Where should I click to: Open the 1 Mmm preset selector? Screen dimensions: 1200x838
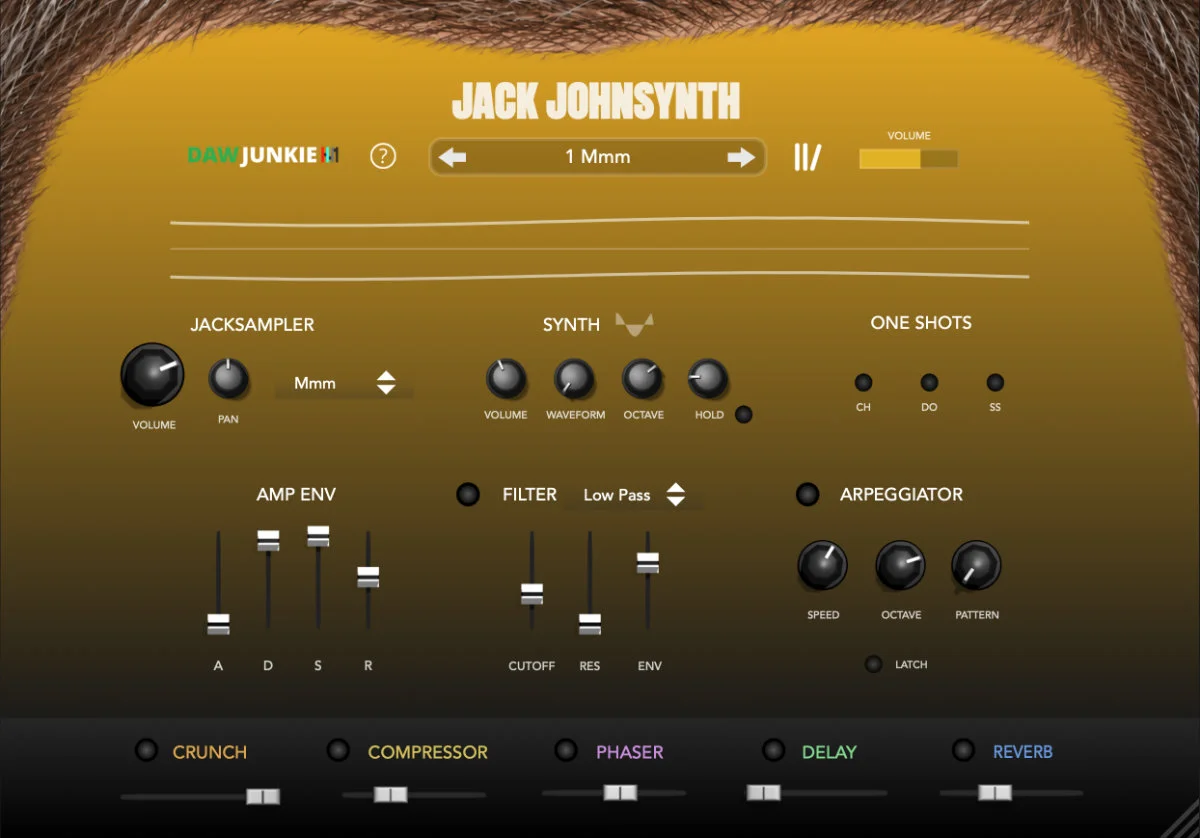pyautogui.click(x=597, y=157)
